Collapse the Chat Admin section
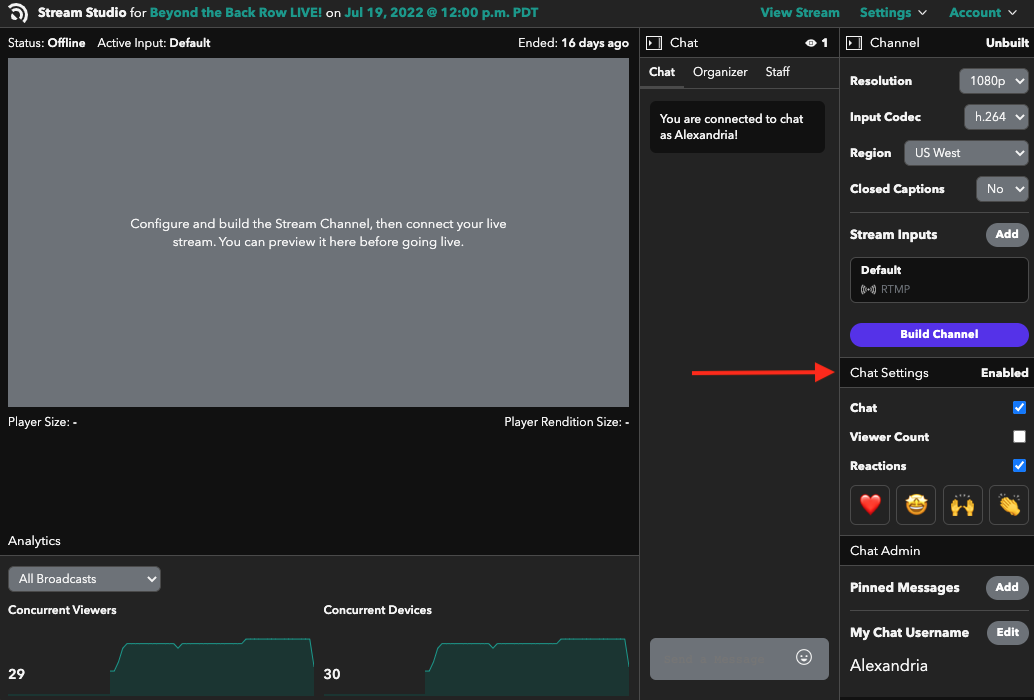1034x700 pixels. tap(936, 550)
